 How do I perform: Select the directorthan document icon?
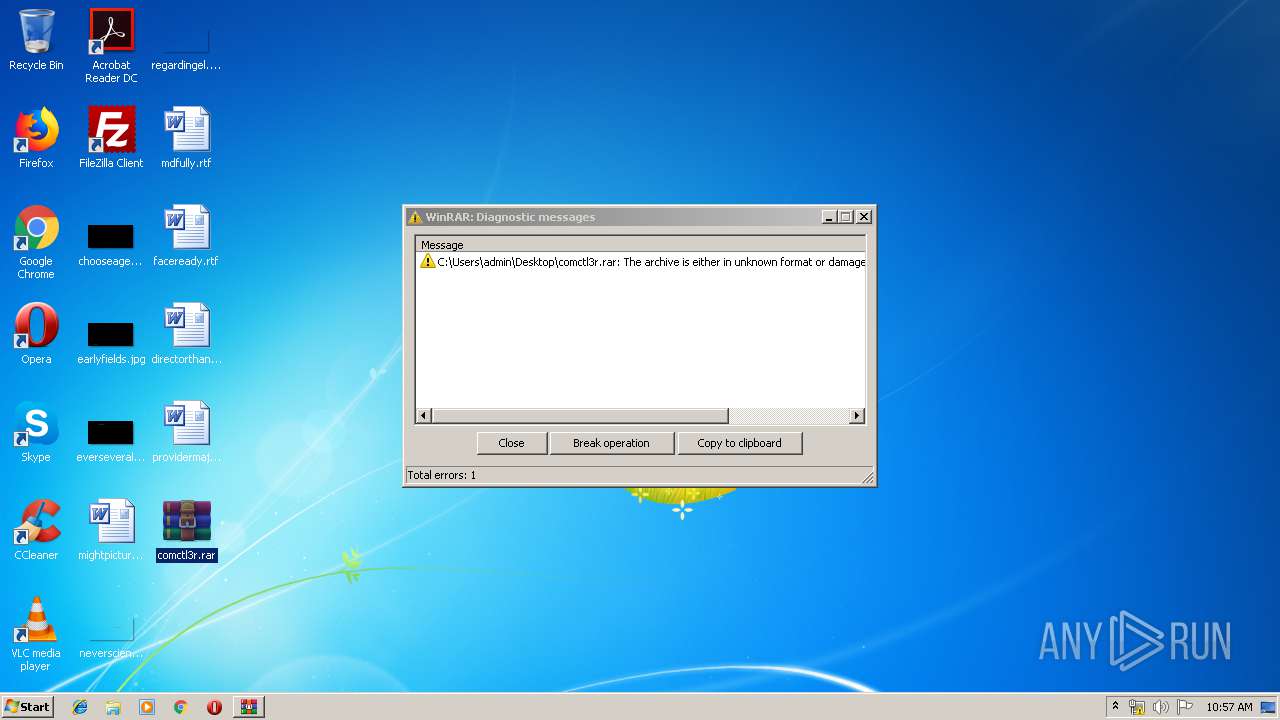coord(186,334)
